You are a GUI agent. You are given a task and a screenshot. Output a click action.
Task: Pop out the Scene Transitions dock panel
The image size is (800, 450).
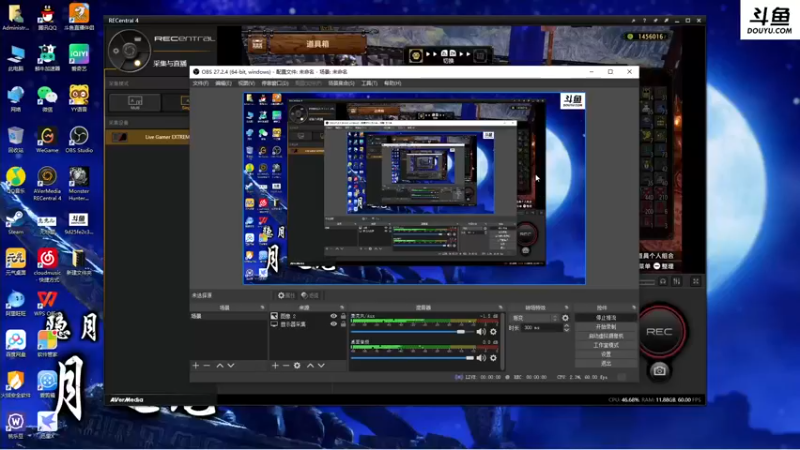click(x=566, y=308)
